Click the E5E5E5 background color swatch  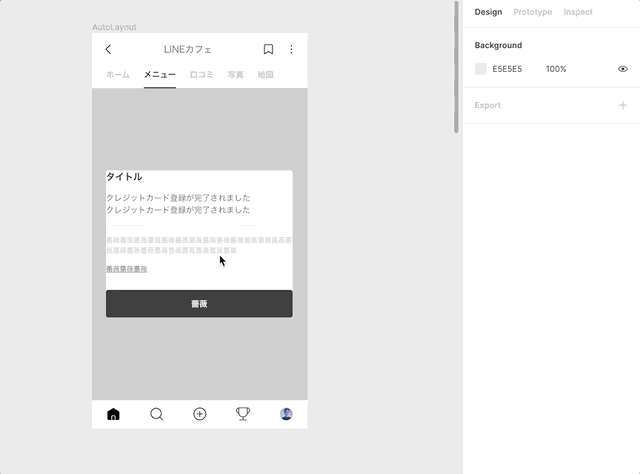[481, 69]
